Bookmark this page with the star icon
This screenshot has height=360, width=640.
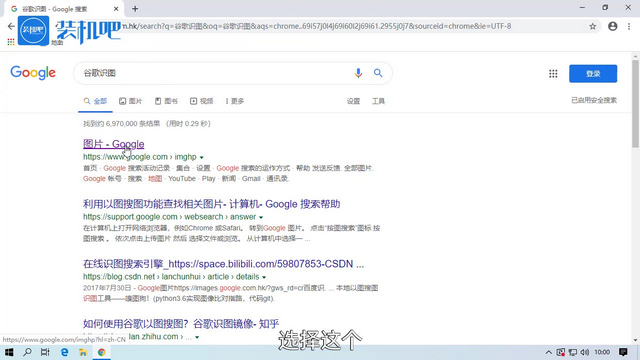click(x=593, y=27)
